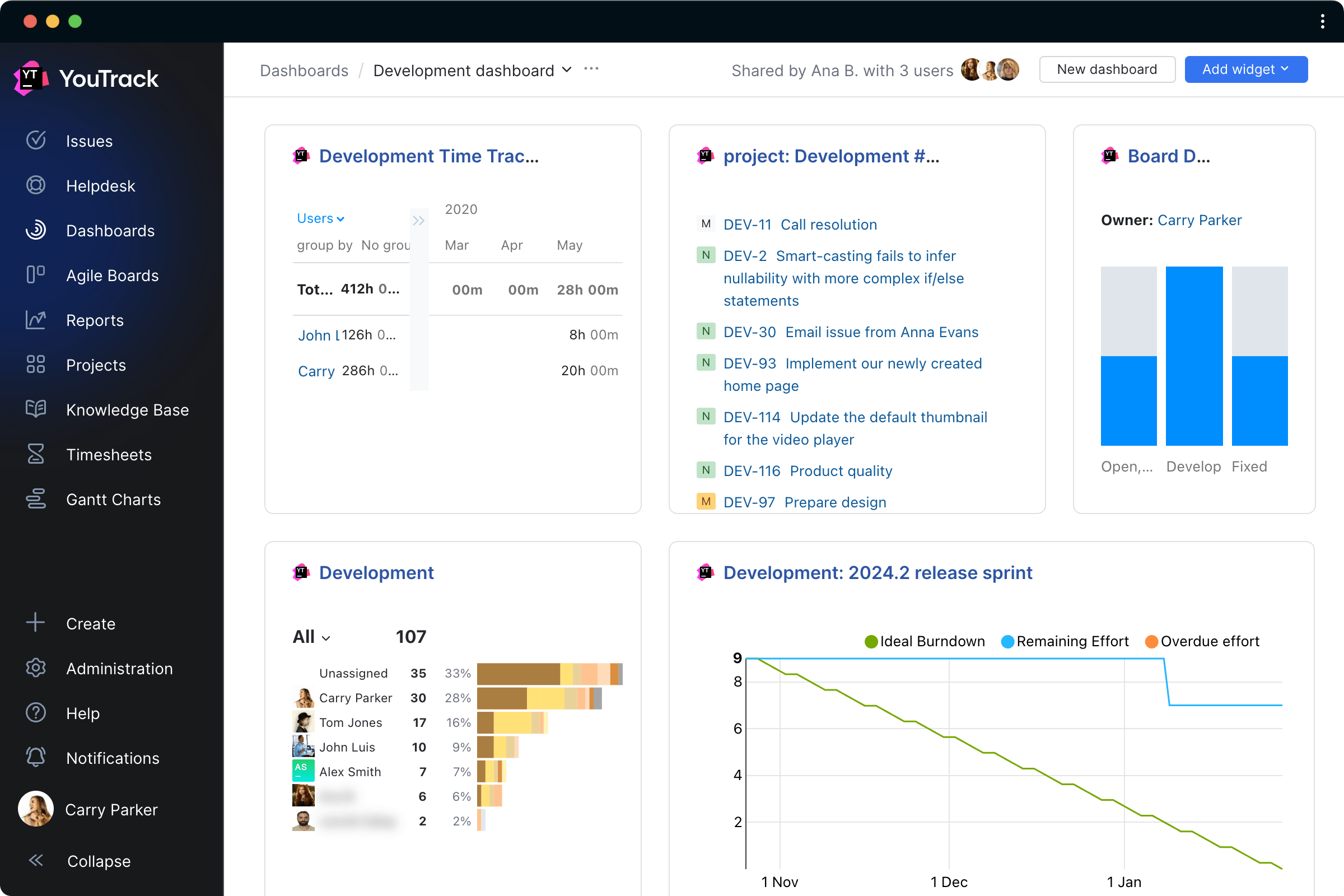The width and height of the screenshot is (1344, 896).
Task: Open the three-dot dashboard menu
Action: pyautogui.click(x=591, y=69)
